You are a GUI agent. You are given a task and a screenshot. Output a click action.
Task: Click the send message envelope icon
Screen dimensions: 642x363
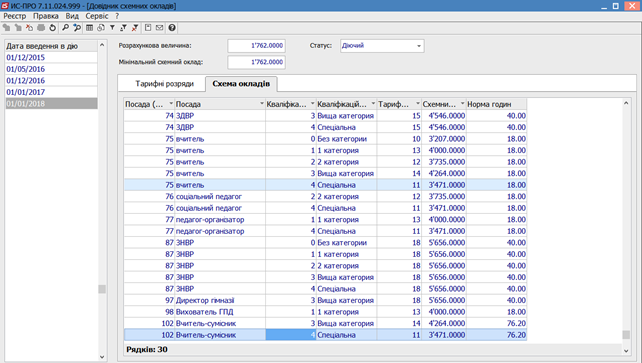coord(159,28)
